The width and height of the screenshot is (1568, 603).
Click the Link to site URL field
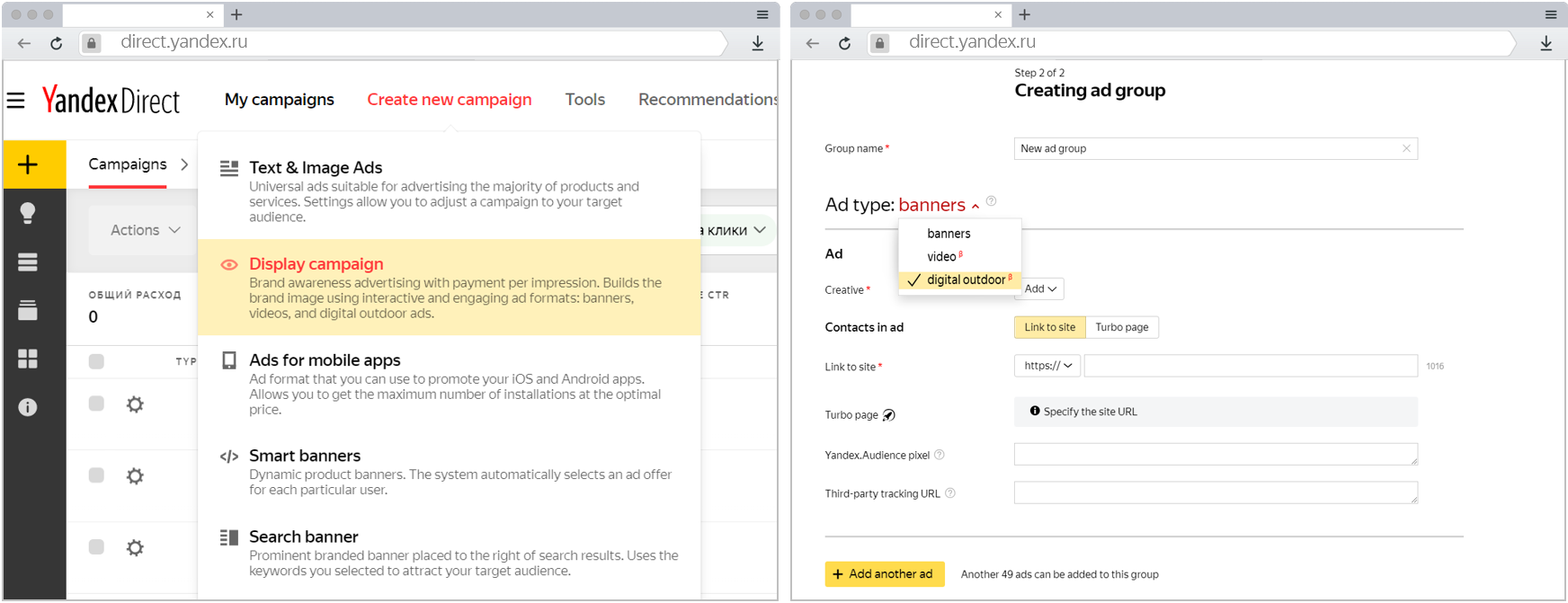click(x=1251, y=366)
